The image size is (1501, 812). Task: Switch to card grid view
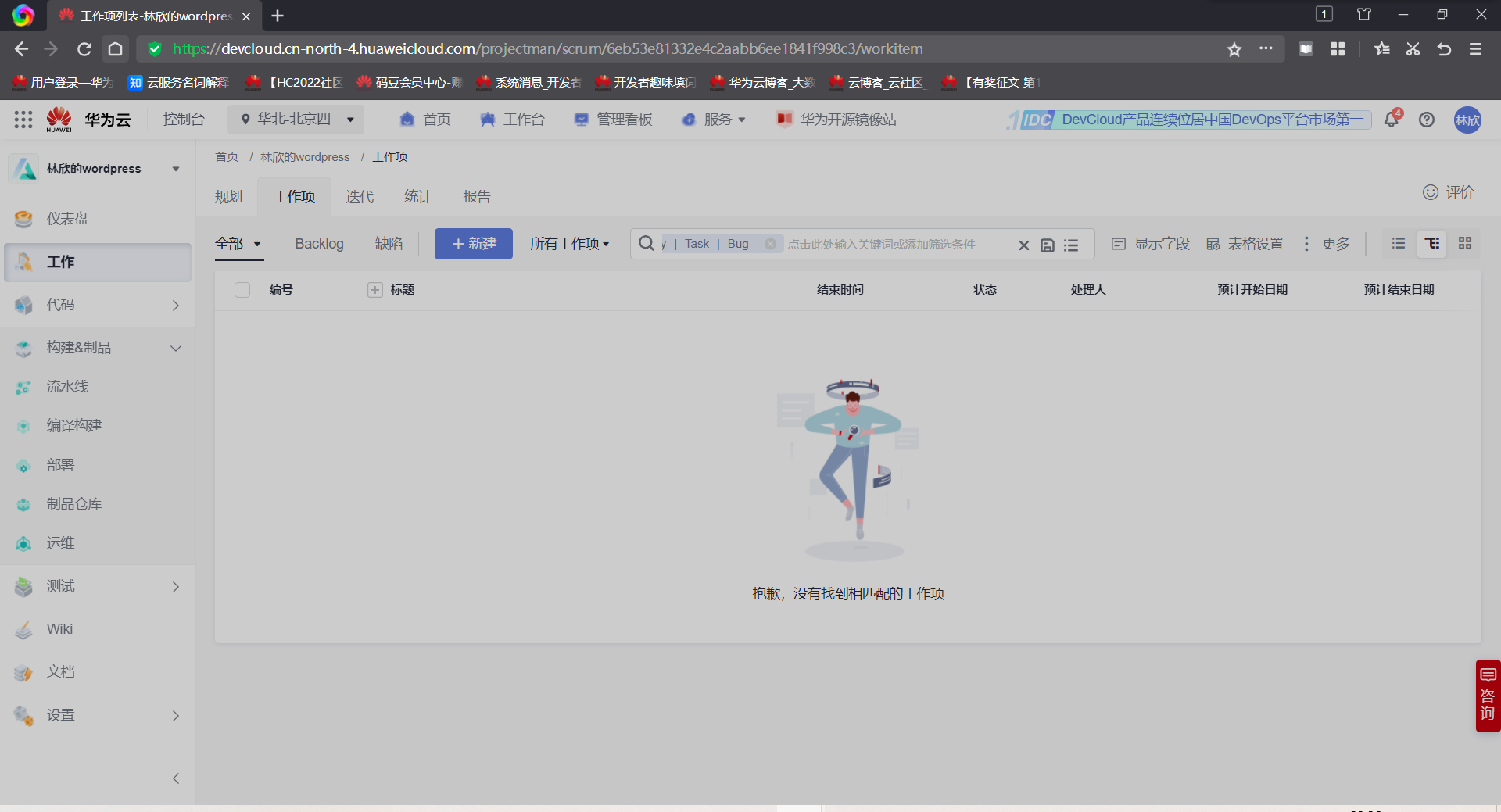(x=1465, y=244)
